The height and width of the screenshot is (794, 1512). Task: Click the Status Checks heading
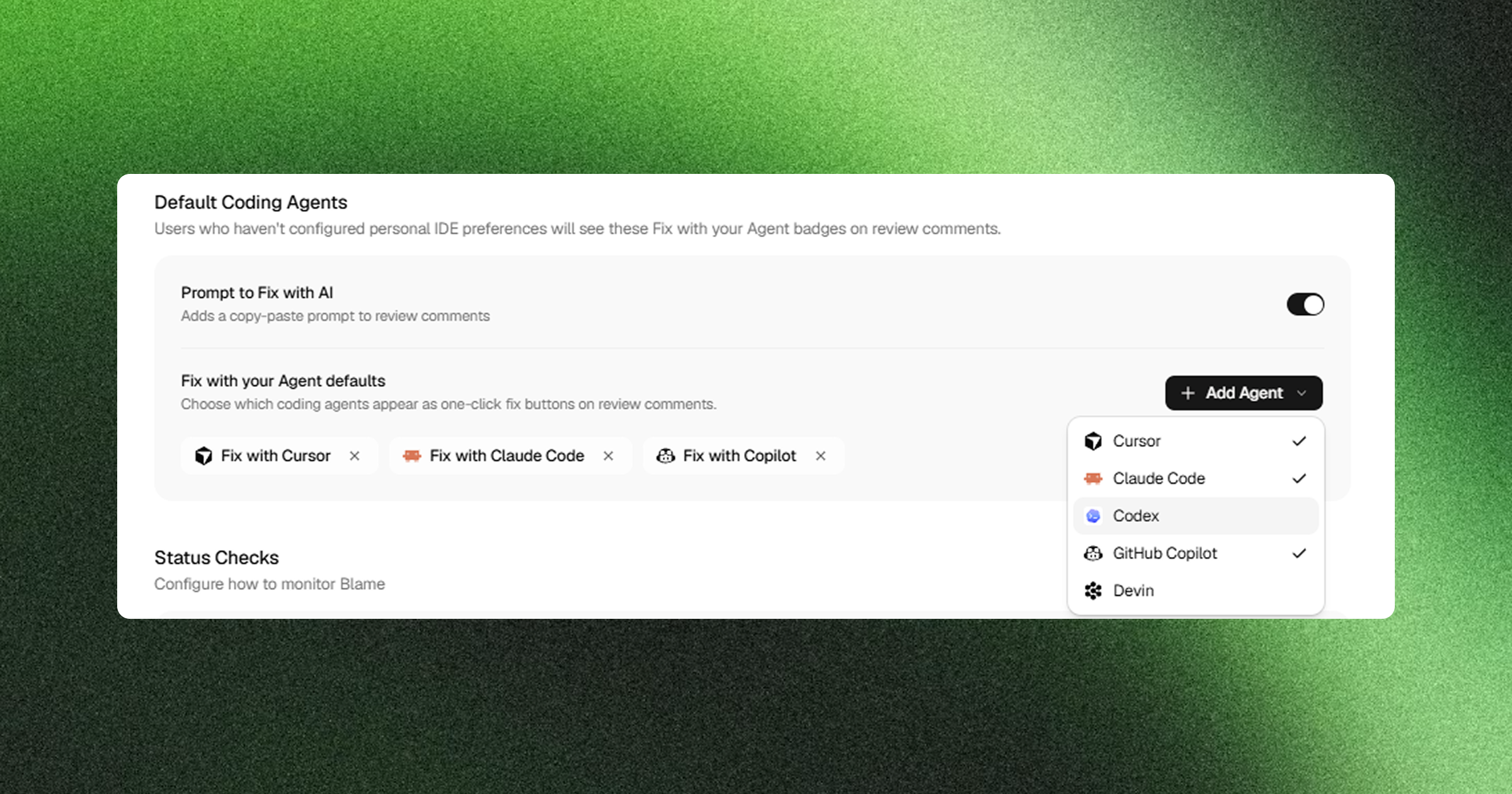coord(217,558)
